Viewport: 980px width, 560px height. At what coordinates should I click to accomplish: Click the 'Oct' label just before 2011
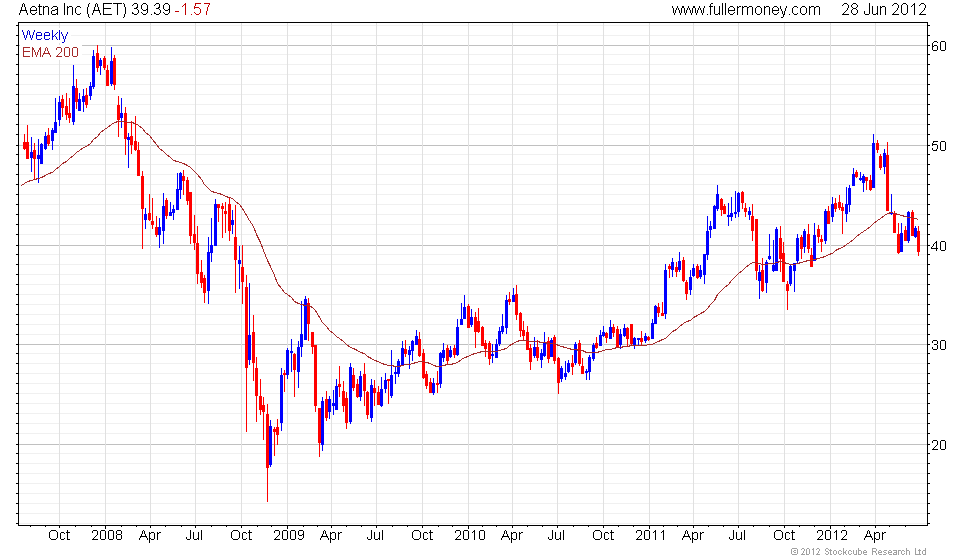603,536
